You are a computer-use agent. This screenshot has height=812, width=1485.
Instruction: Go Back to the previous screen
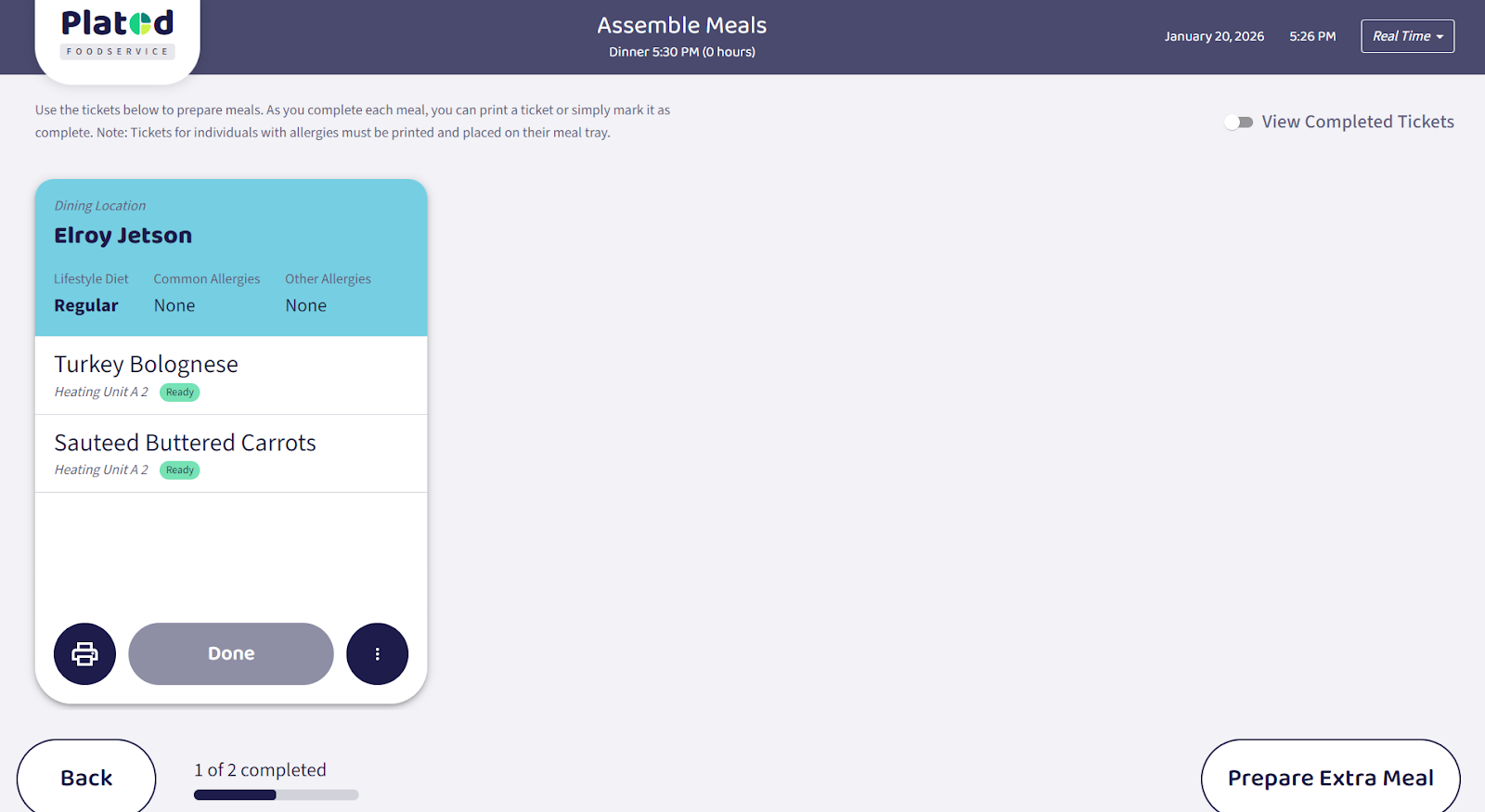[86, 778]
